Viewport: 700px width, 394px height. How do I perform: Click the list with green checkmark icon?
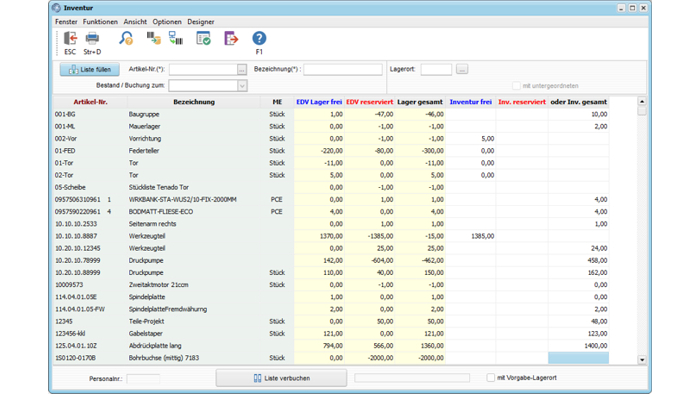[x=204, y=39]
